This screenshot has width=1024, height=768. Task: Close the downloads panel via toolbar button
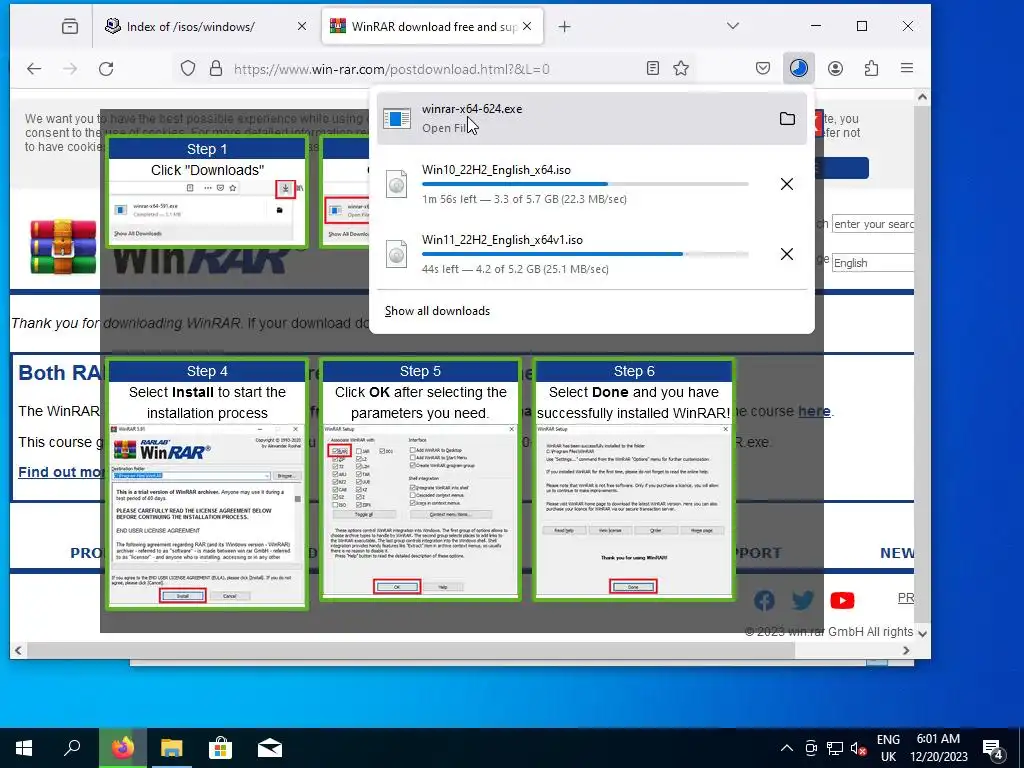click(799, 68)
